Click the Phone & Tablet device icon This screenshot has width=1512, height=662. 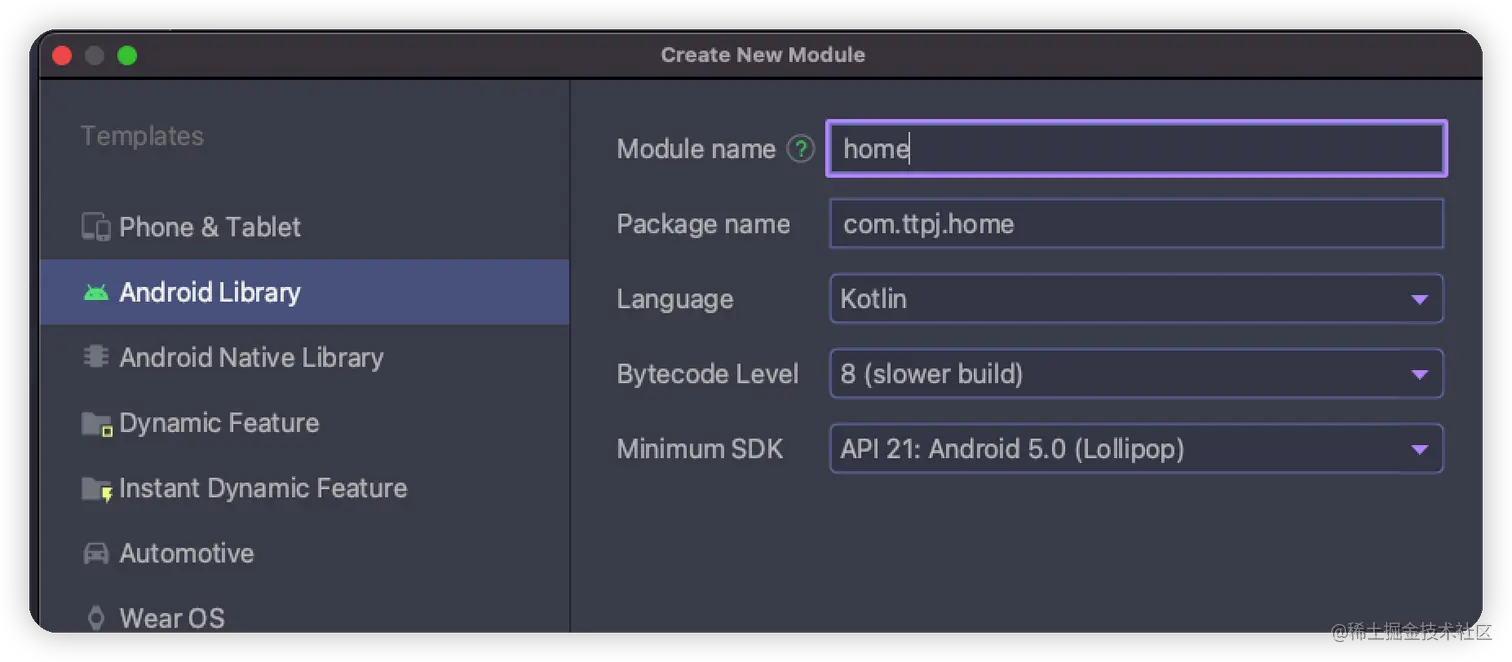click(x=96, y=227)
